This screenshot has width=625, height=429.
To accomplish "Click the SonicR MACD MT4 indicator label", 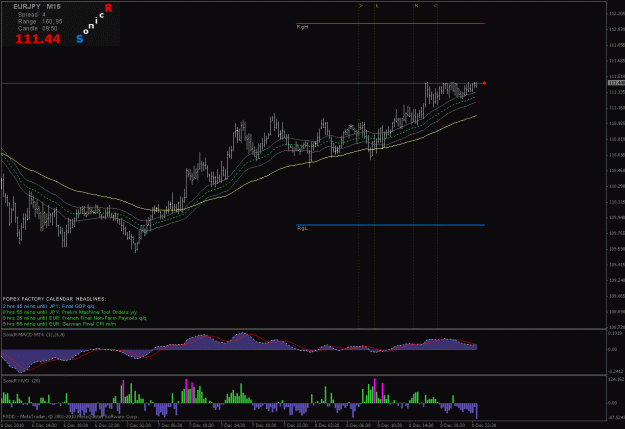I will coord(34,335).
